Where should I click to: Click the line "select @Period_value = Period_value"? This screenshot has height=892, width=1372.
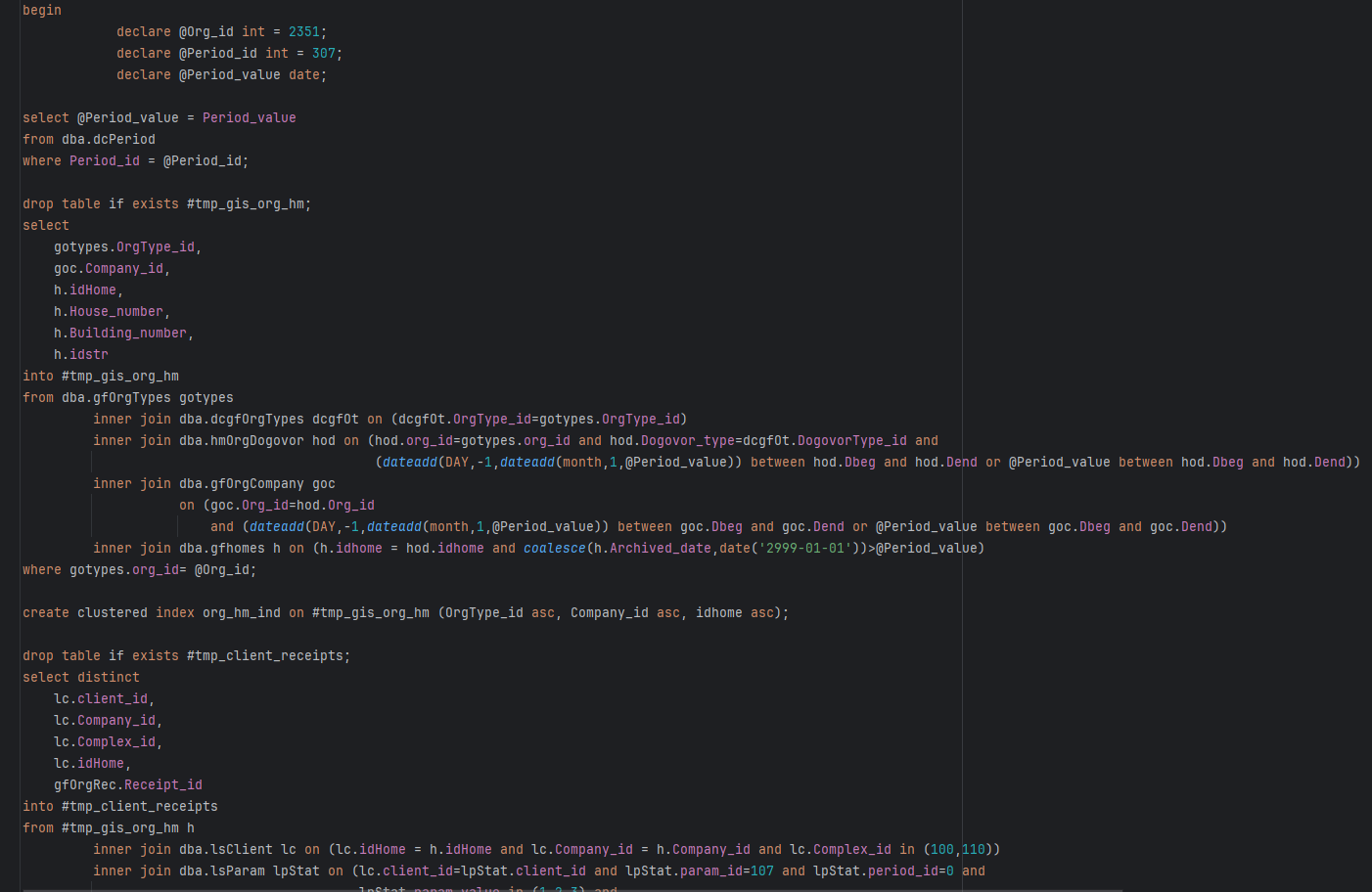click(160, 118)
